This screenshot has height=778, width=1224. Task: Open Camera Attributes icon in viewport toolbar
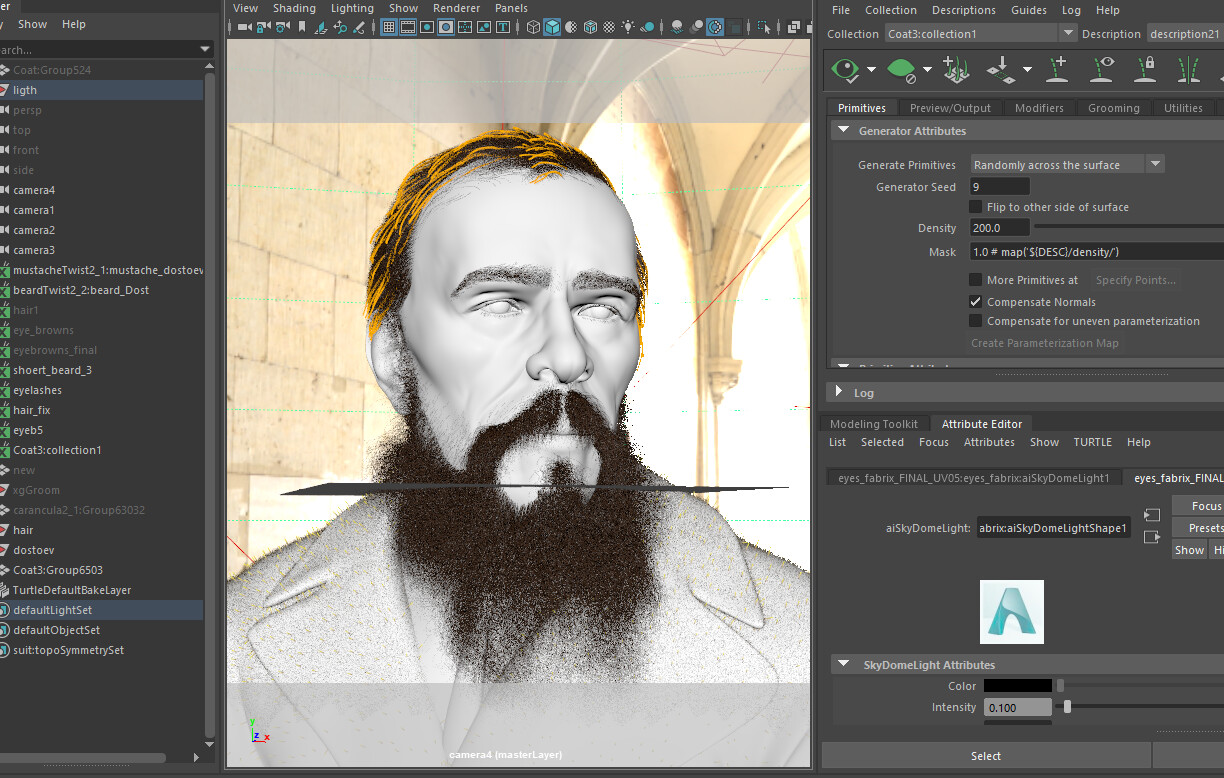click(282, 27)
